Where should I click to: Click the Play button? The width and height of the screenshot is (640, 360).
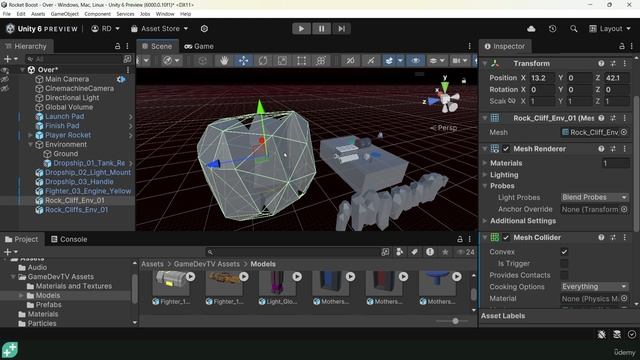click(x=301, y=29)
